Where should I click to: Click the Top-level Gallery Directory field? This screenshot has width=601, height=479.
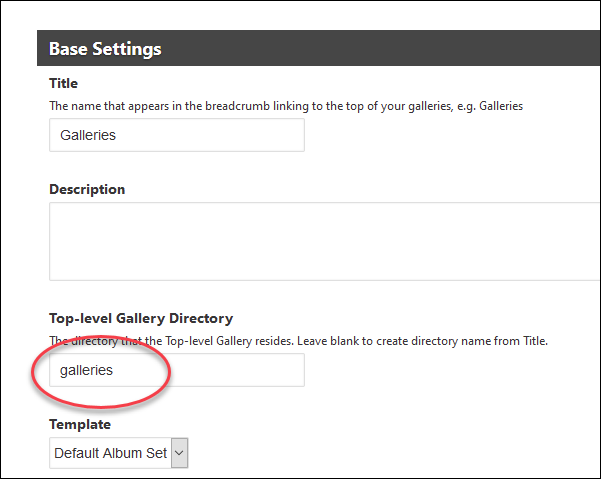[176, 370]
